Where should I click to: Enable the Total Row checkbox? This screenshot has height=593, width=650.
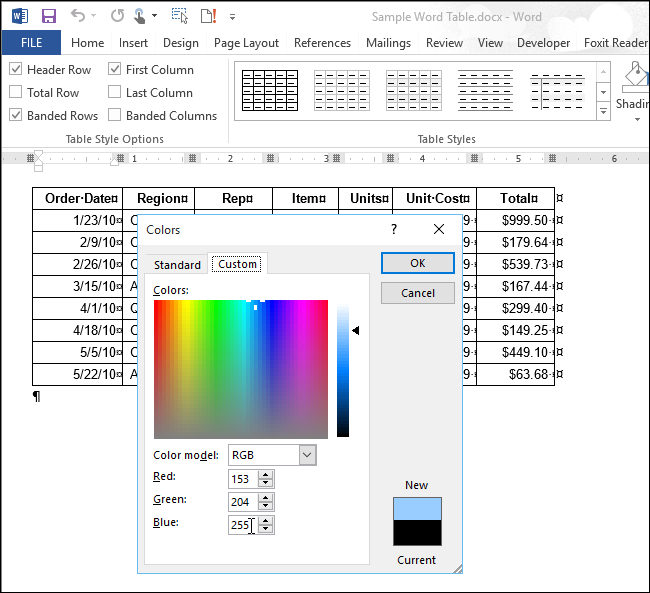point(15,93)
